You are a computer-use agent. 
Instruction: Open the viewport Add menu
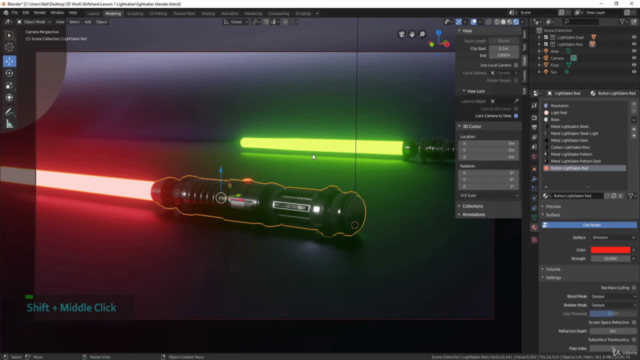88,22
